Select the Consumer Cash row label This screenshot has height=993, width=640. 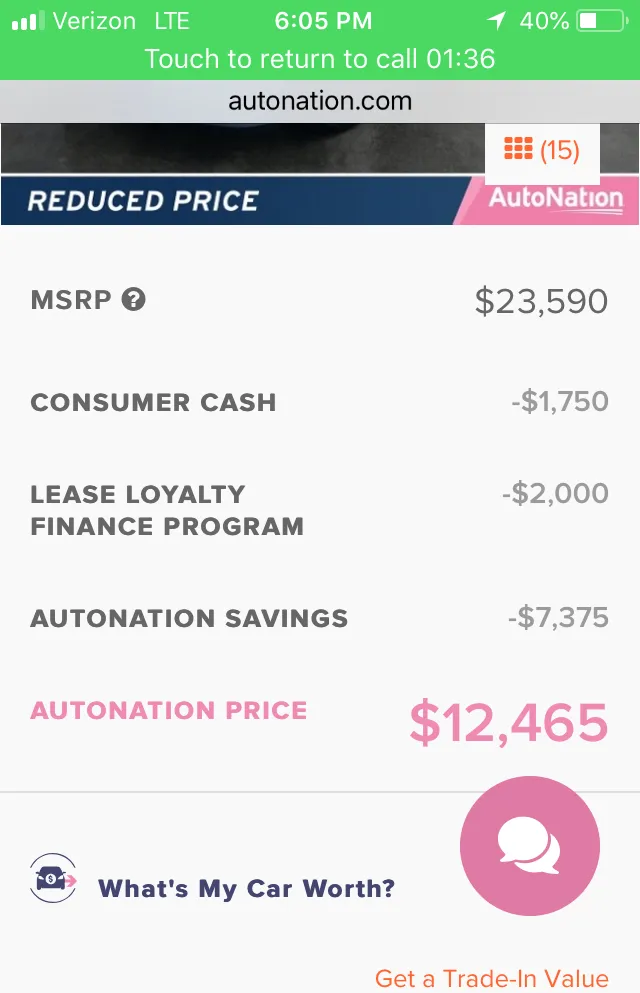coord(153,403)
